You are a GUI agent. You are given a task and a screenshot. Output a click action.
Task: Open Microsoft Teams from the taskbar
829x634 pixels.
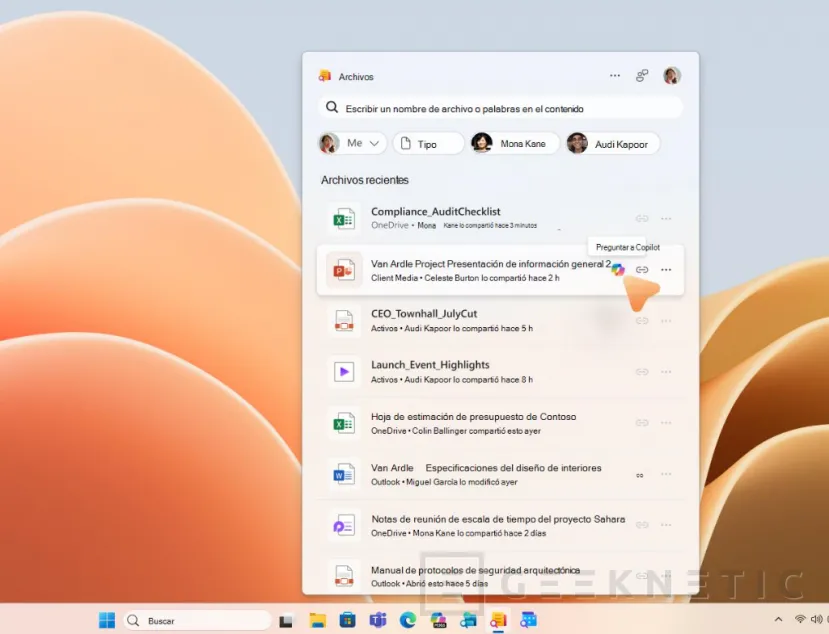[378, 618]
